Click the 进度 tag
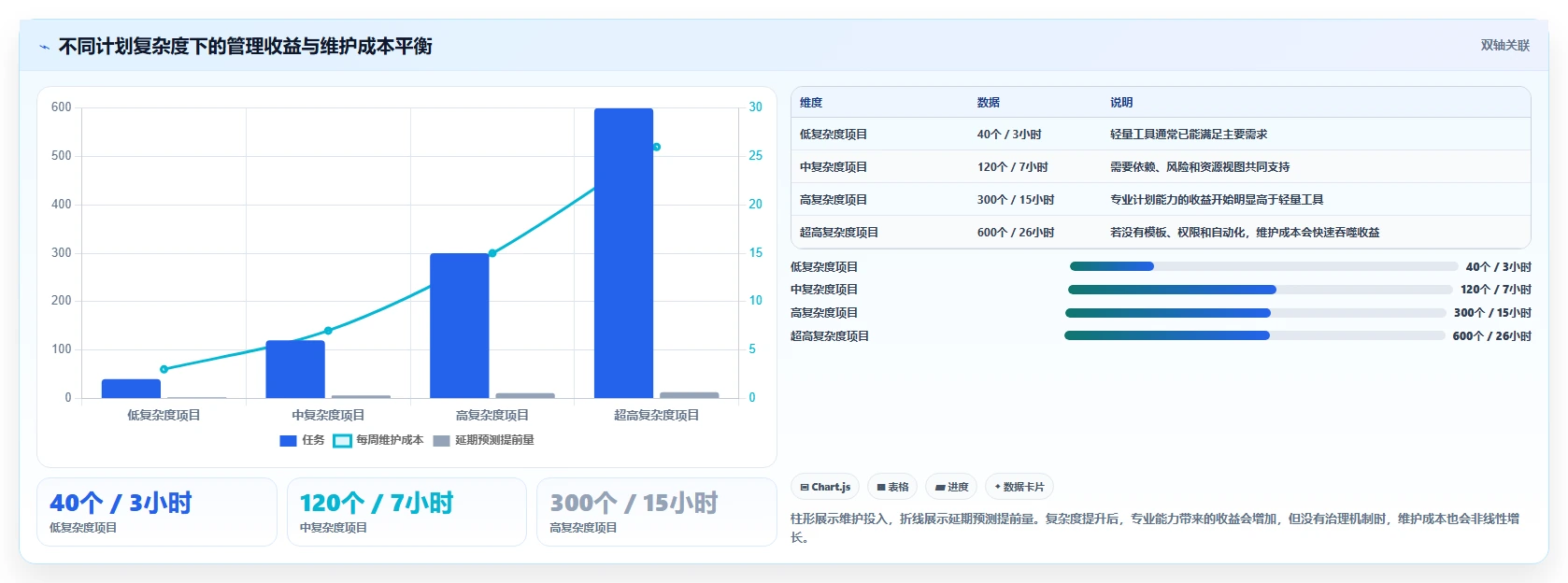 pos(951,487)
